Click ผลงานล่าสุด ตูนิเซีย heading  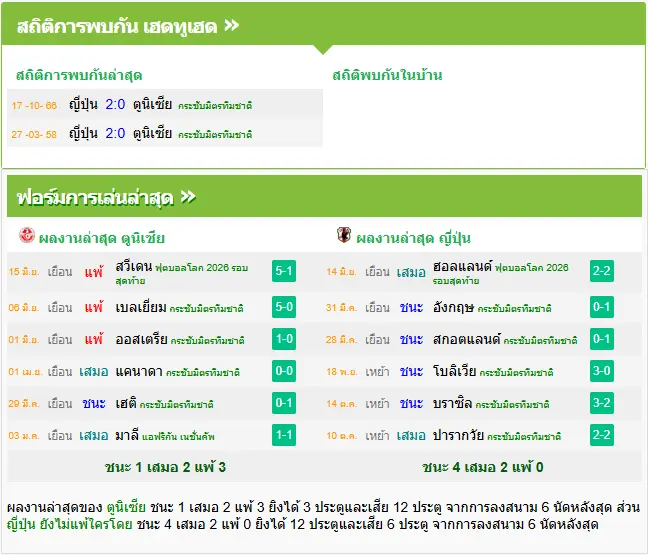tap(102, 238)
